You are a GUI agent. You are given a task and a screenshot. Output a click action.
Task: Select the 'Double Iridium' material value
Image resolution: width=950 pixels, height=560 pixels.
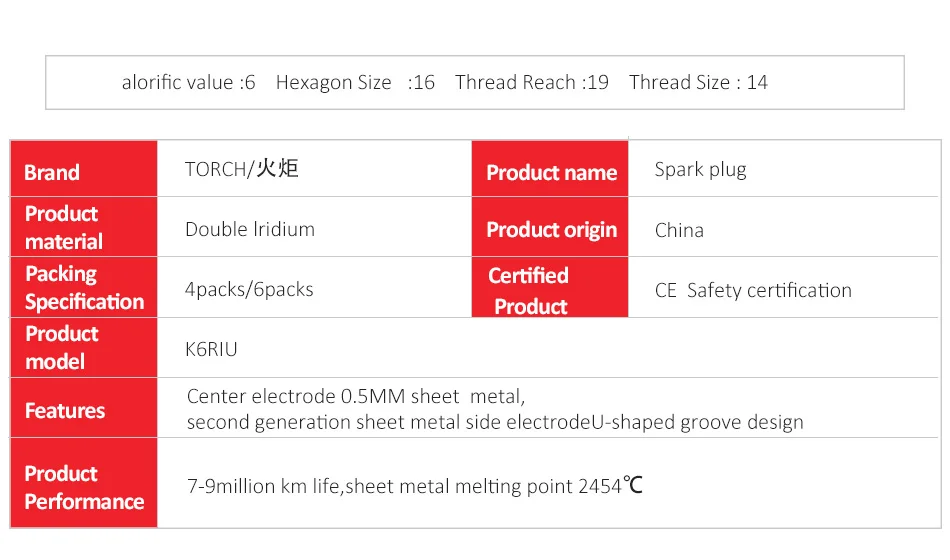(250, 229)
